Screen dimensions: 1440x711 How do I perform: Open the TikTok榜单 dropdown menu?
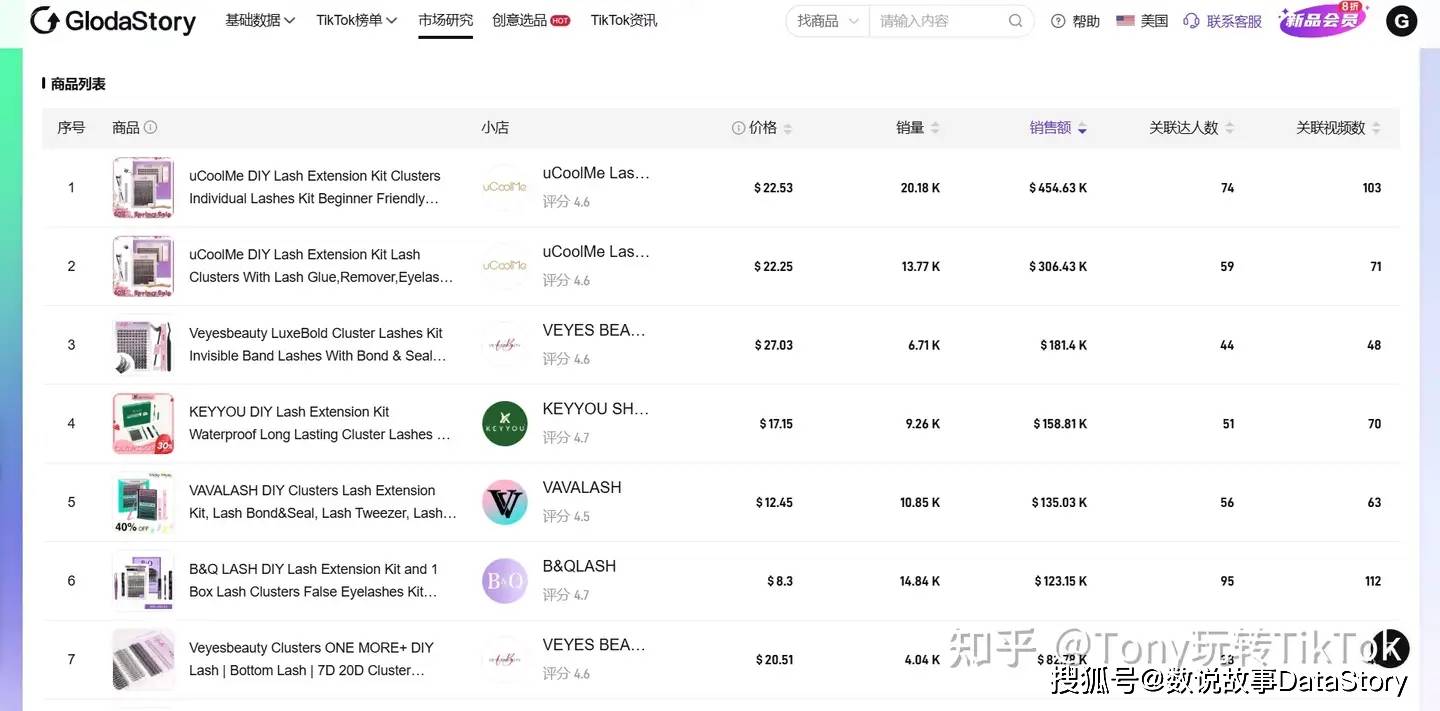(x=357, y=20)
